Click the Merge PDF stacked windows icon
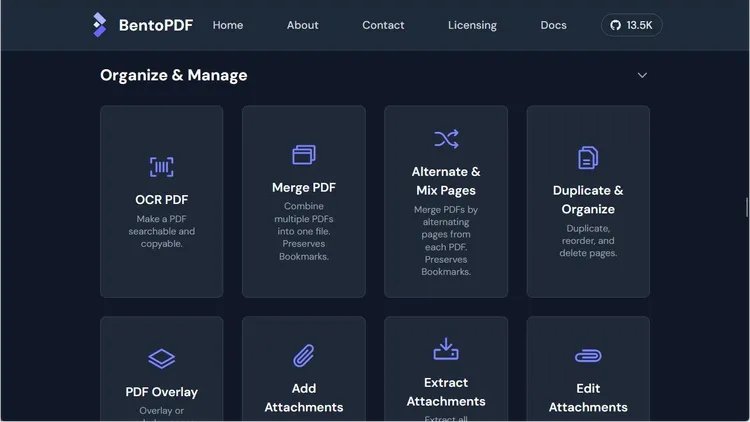The height and width of the screenshot is (422, 750). tap(304, 155)
